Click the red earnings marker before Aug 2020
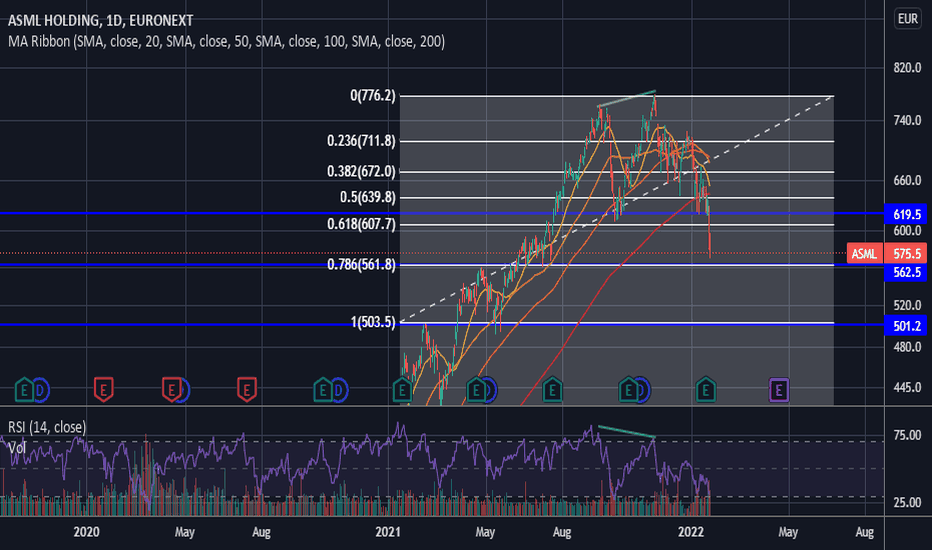Viewport: 932px width, 550px height. (247, 390)
